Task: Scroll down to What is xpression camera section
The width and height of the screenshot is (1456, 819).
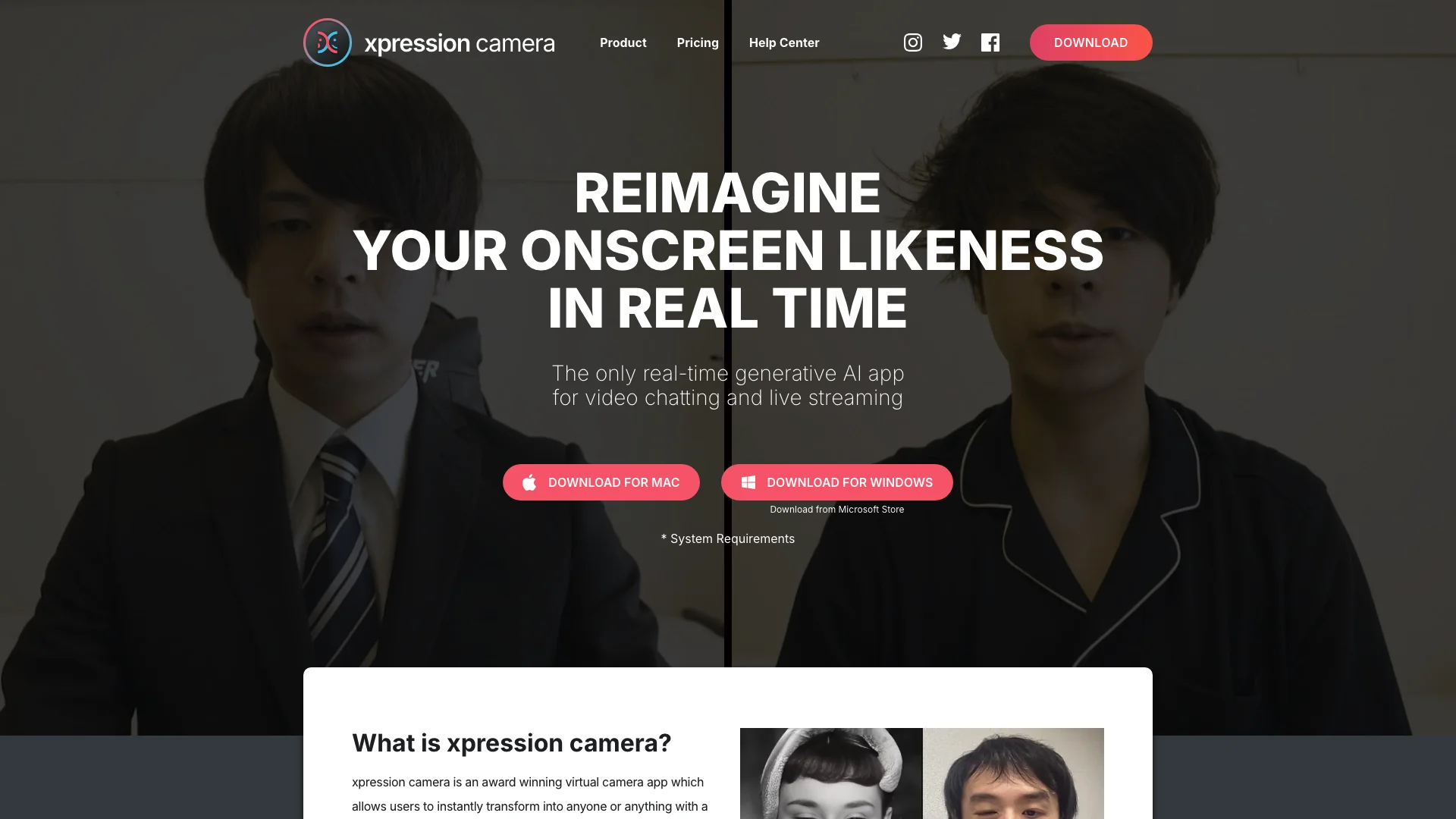Action: point(511,742)
